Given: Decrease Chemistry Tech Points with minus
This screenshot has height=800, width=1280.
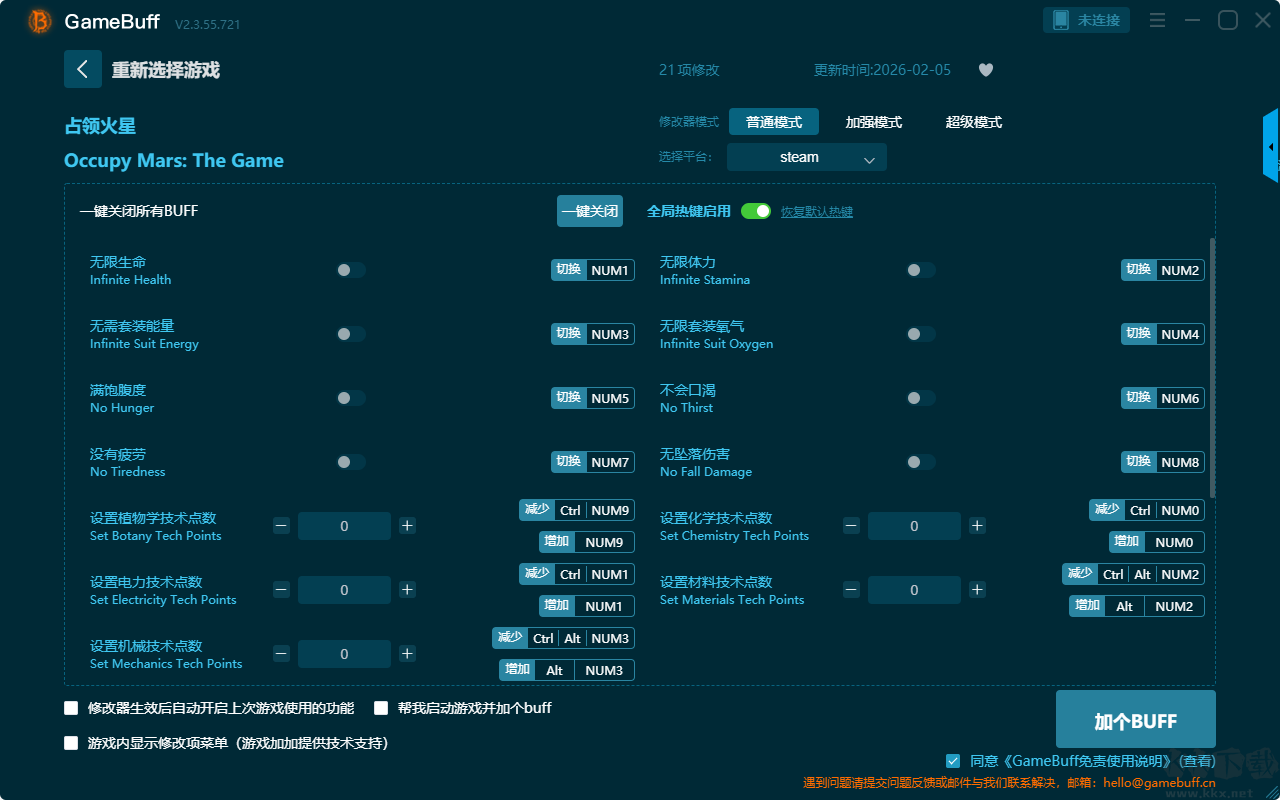Looking at the screenshot, I should pyautogui.click(x=851, y=526).
